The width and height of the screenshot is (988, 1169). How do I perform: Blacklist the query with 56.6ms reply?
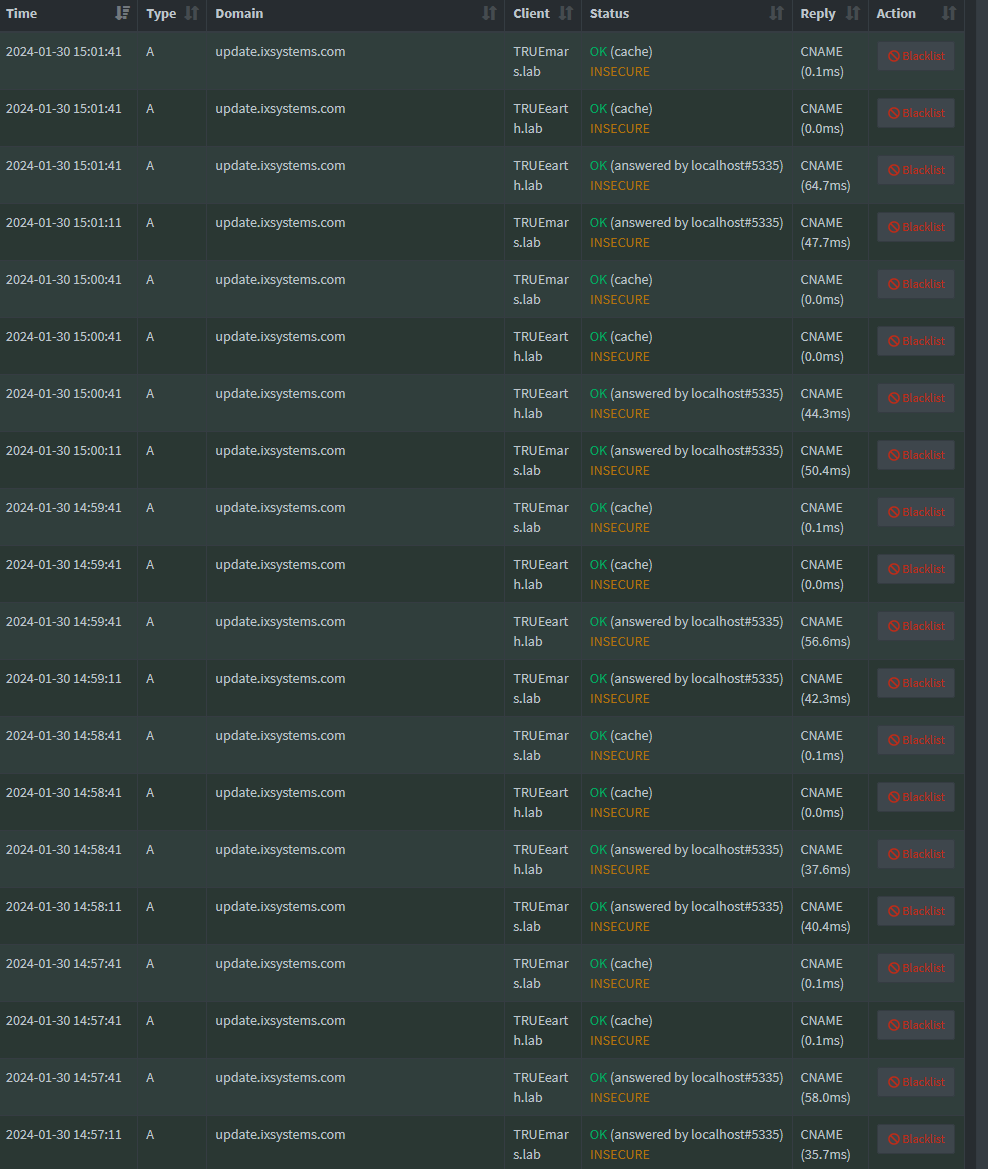click(x=916, y=626)
